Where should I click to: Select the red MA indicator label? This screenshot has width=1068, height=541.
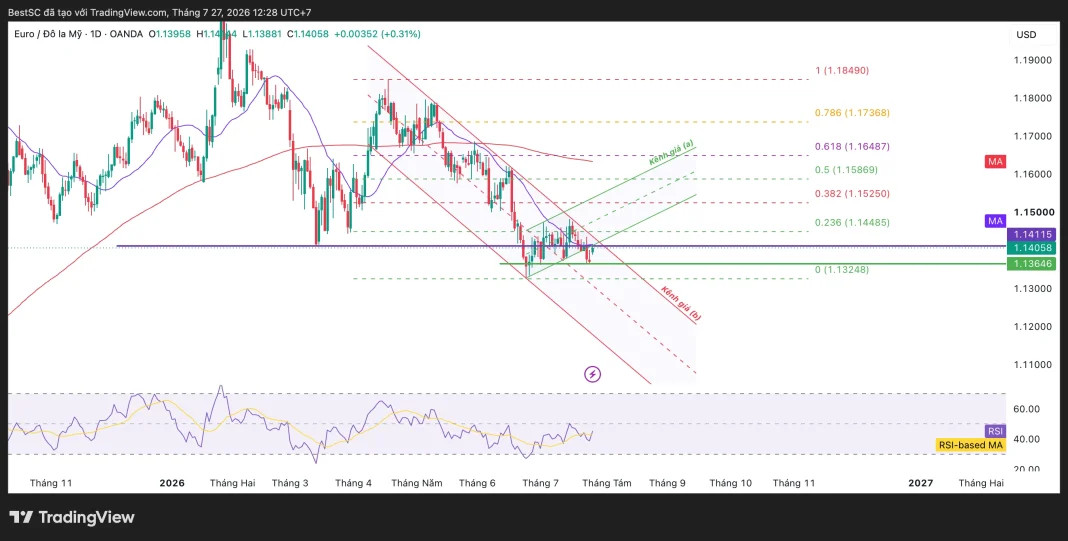click(x=995, y=161)
